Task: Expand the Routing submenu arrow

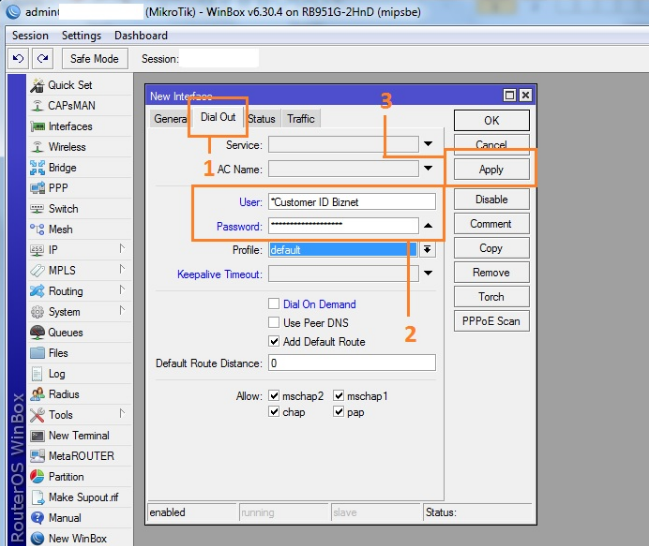Action: pos(122,290)
